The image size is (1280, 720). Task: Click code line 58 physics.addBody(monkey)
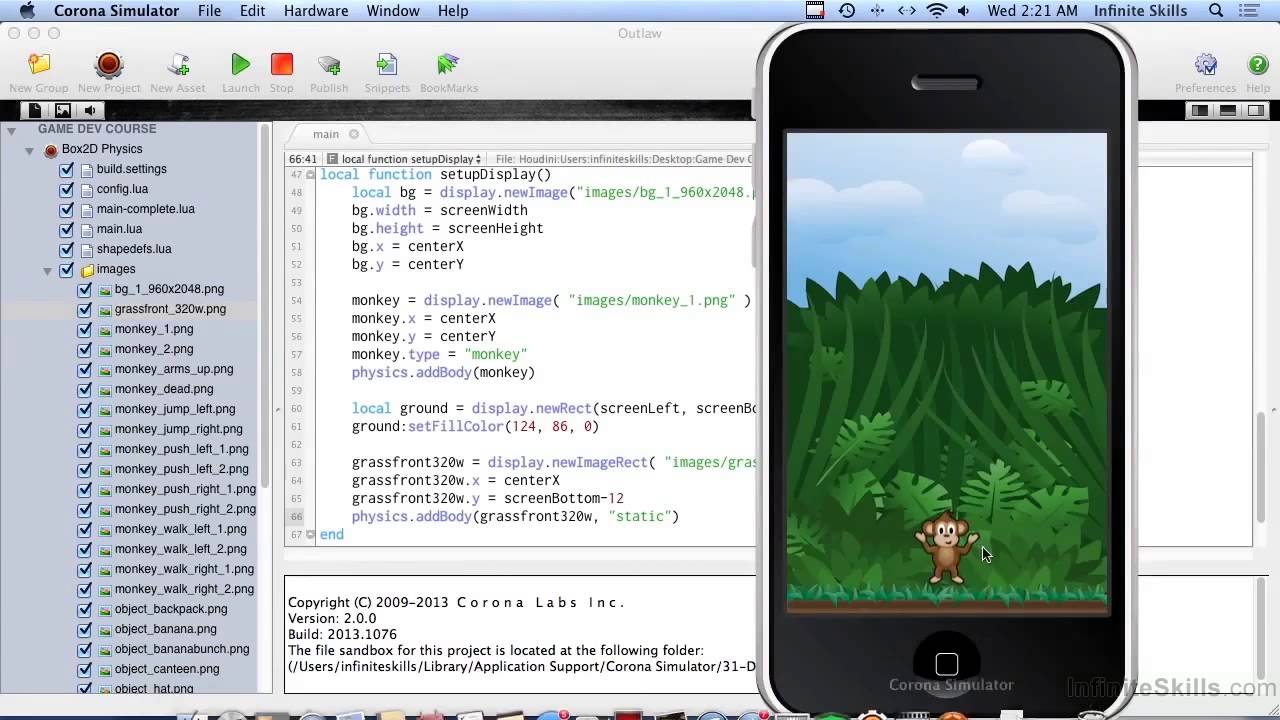click(x=443, y=373)
